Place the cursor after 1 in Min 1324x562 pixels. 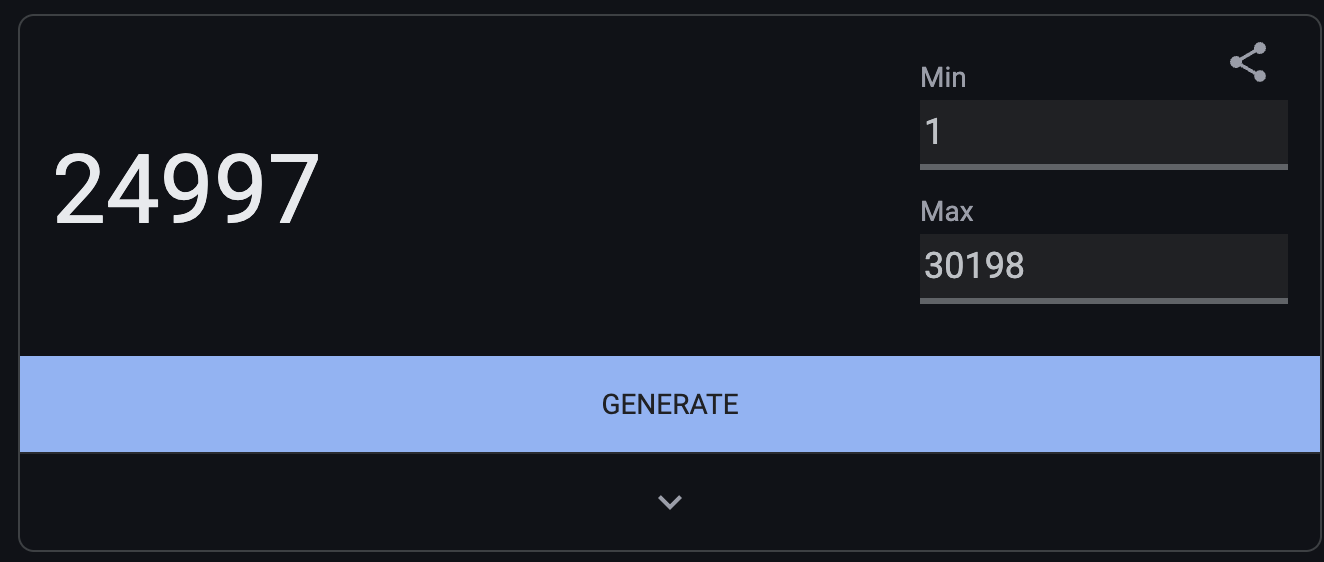point(944,132)
